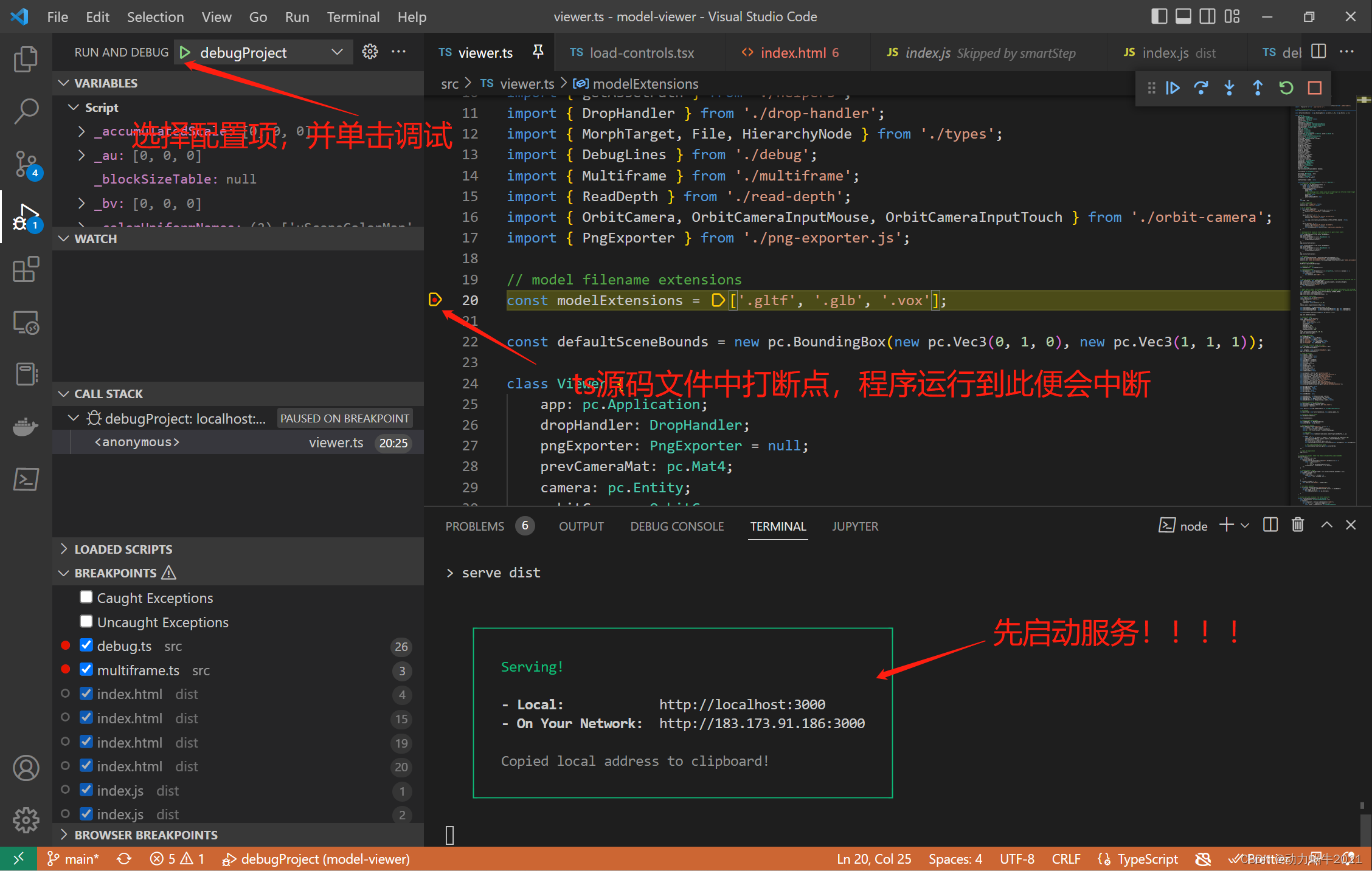Open the Accounts menu icon
The width and height of the screenshot is (1372, 871).
pos(26,768)
